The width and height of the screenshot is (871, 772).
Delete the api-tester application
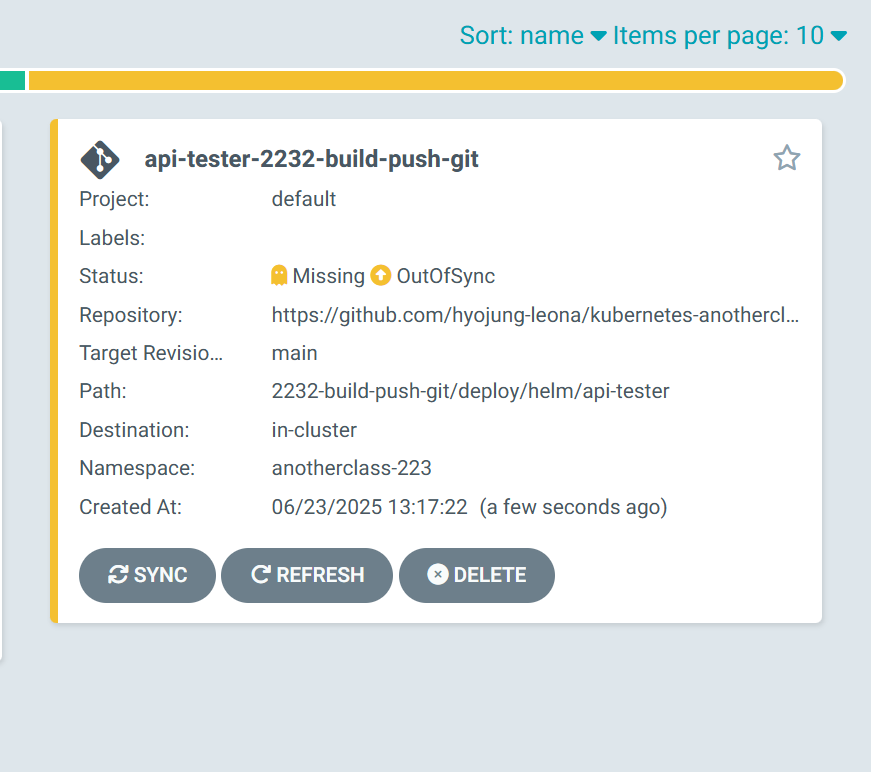click(477, 575)
